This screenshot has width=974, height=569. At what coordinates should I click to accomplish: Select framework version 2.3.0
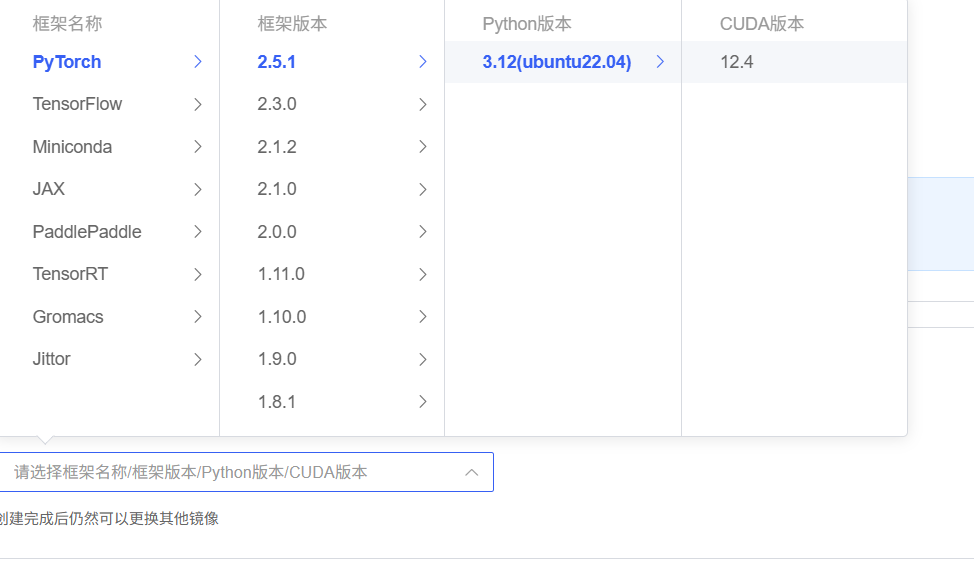coord(332,104)
